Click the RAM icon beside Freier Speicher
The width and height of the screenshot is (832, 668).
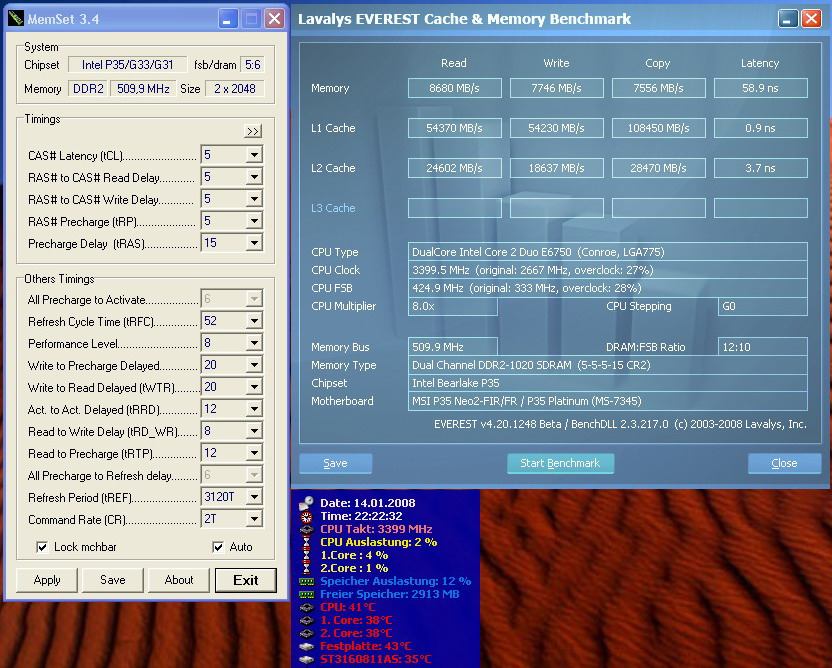[306, 594]
